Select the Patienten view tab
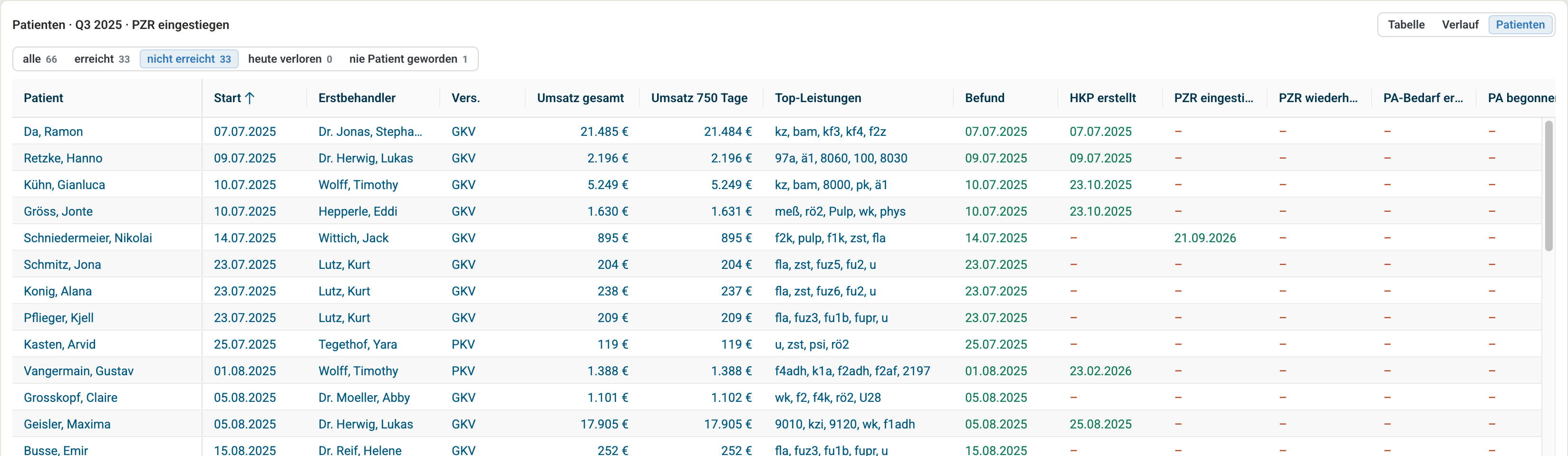 pos(1520,25)
